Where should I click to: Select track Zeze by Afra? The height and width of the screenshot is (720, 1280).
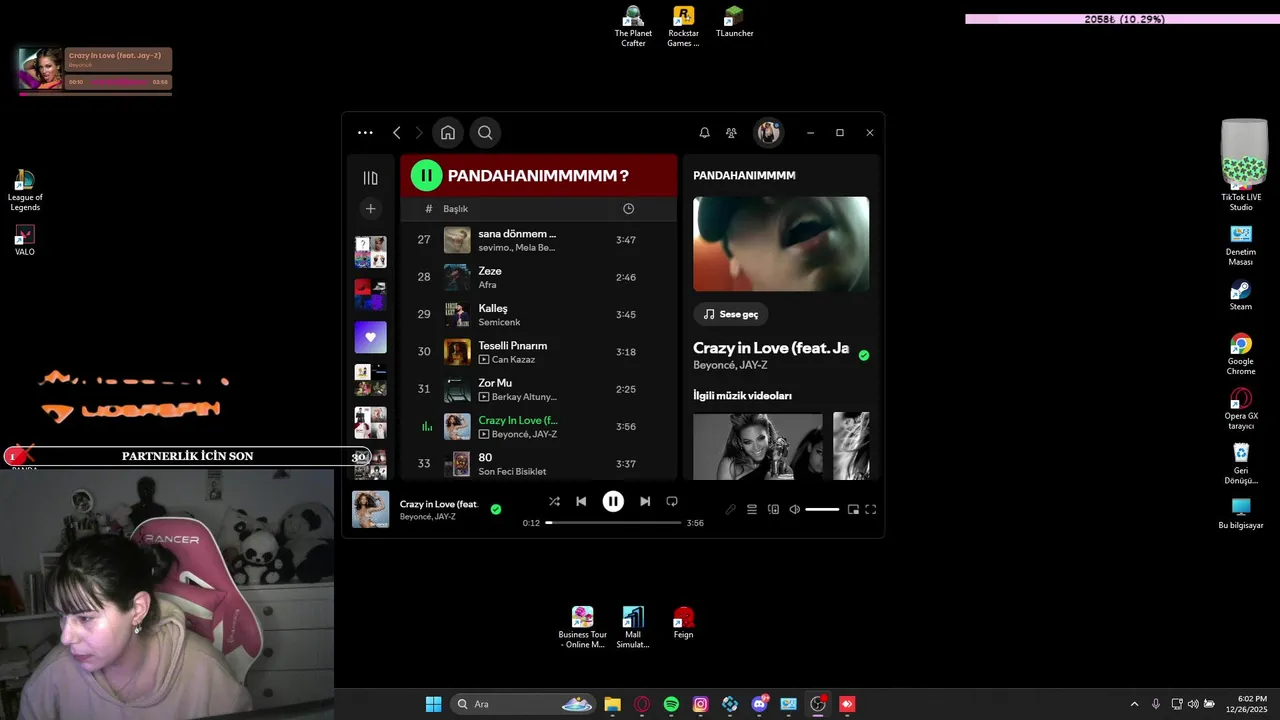point(539,277)
